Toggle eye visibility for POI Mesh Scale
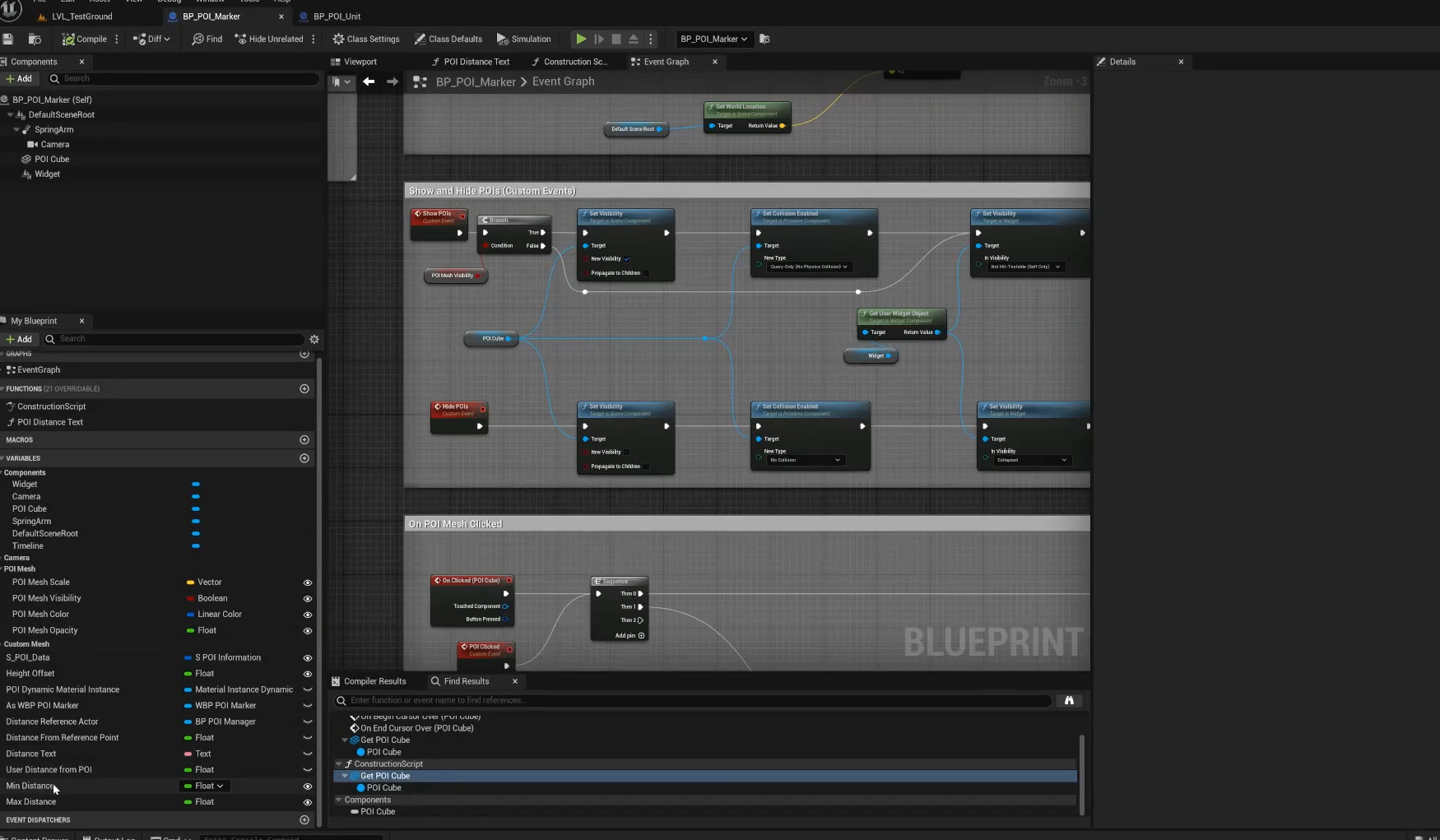This screenshot has height=840, width=1440. (x=308, y=582)
